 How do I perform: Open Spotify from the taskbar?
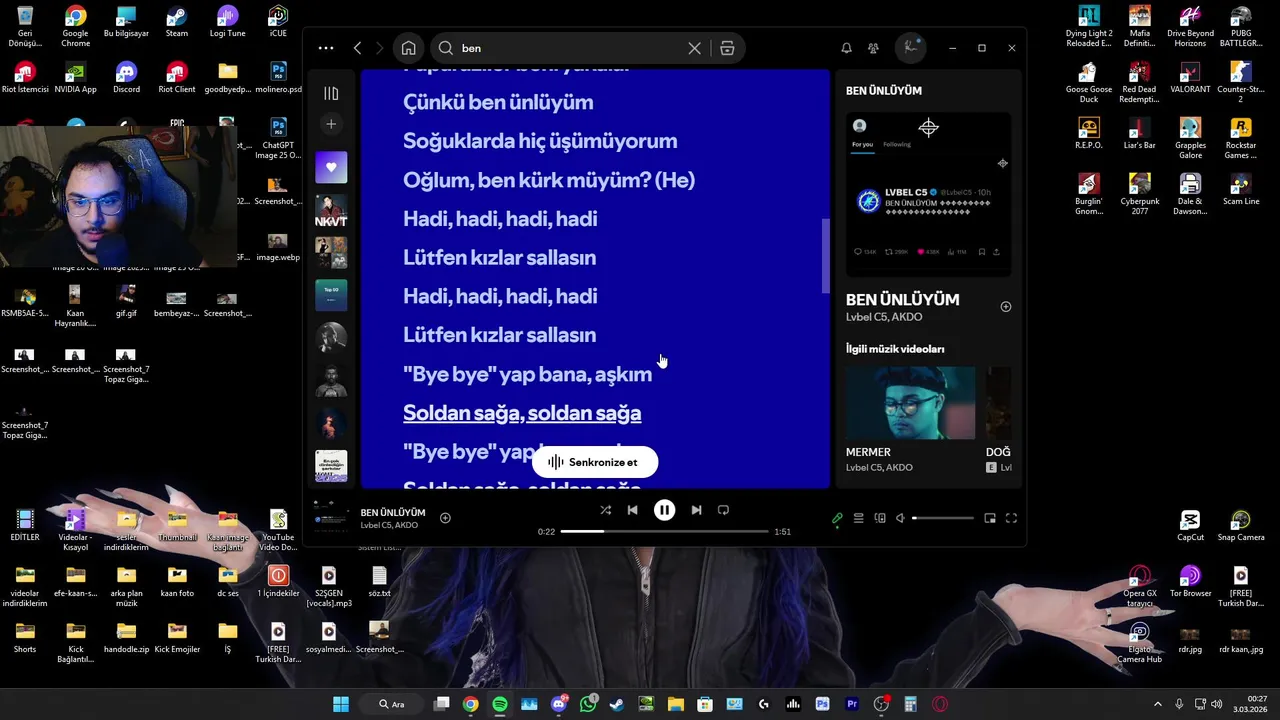[500, 704]
